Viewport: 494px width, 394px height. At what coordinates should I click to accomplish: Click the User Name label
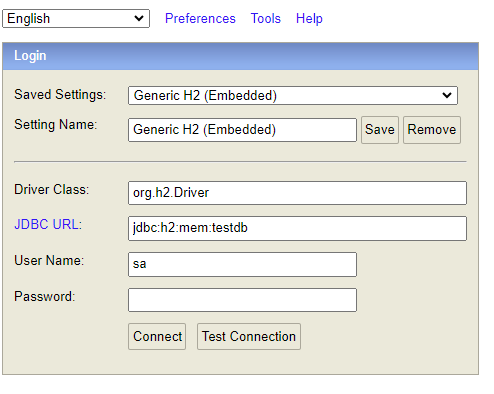tap(49, 260)
